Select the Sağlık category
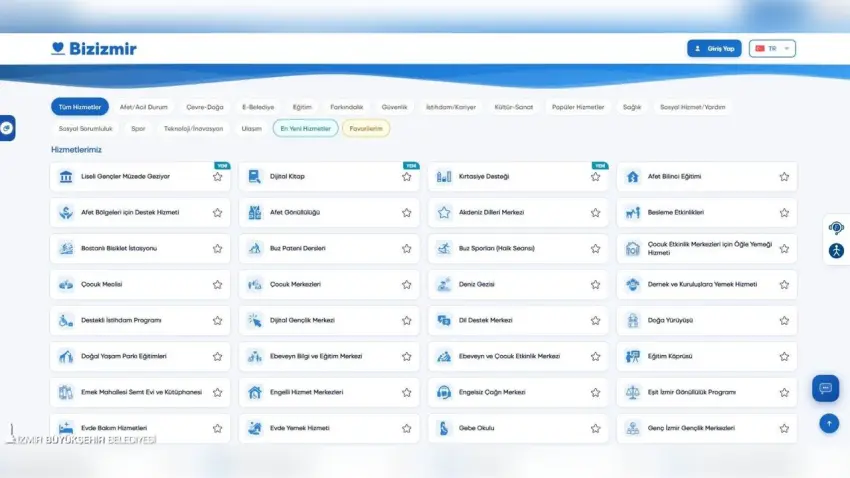 pyautogui.click(x=632, y=107)
